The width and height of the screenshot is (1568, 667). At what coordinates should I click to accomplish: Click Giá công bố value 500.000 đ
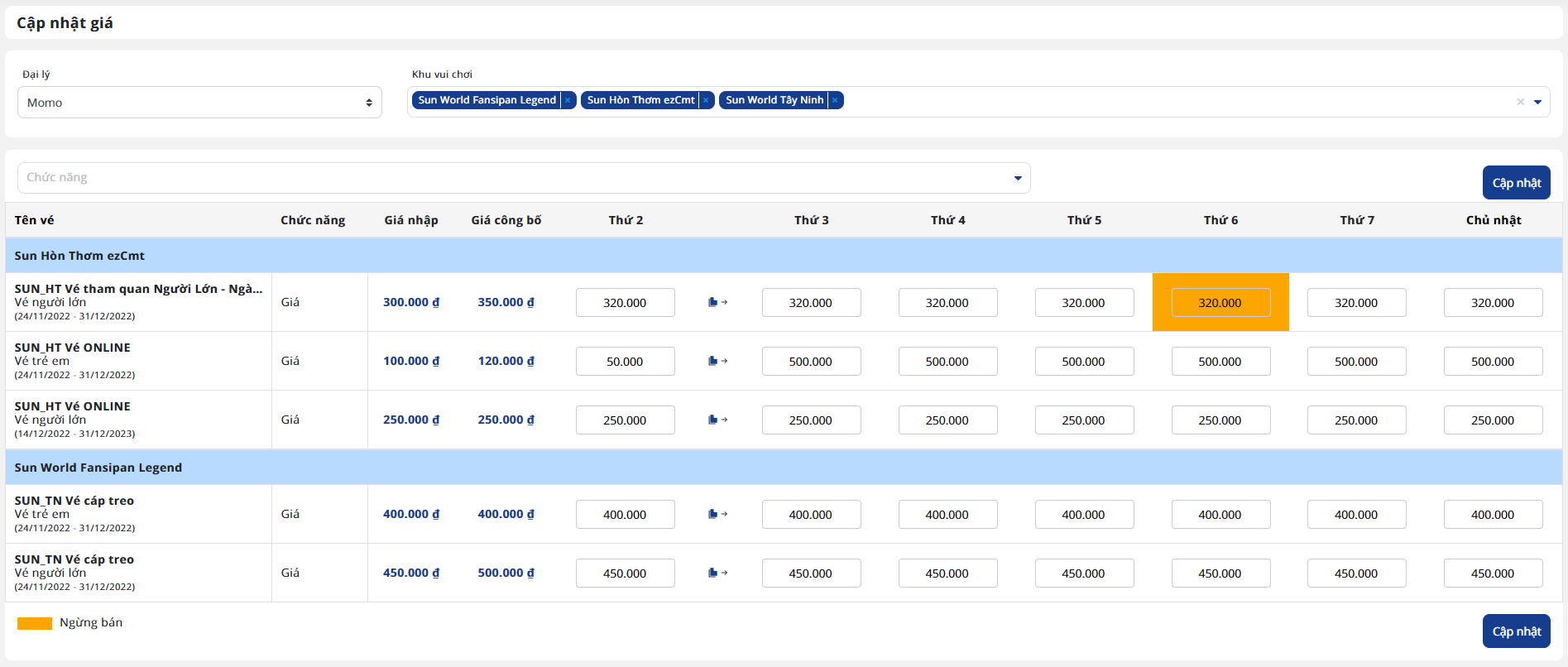pyautogui.click(x=506, y=573)
